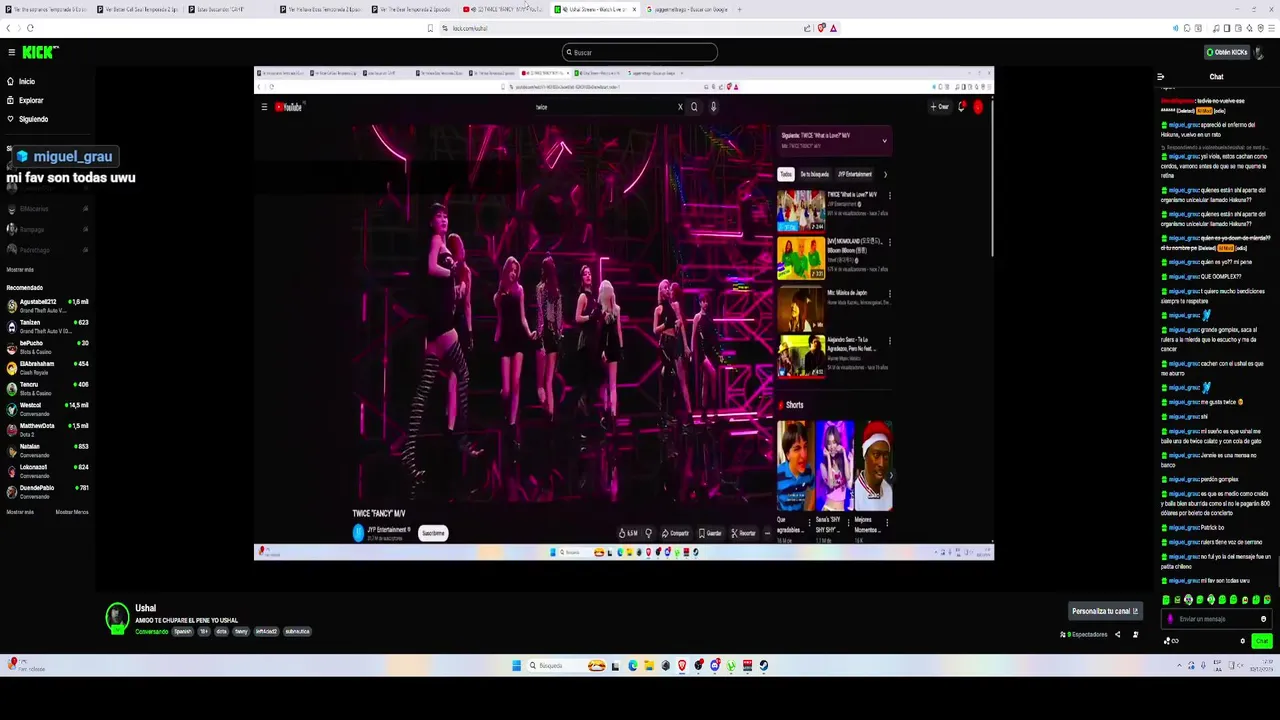
Task: Click the YouTube logo in streamed browser
Action: click(289, 107)
